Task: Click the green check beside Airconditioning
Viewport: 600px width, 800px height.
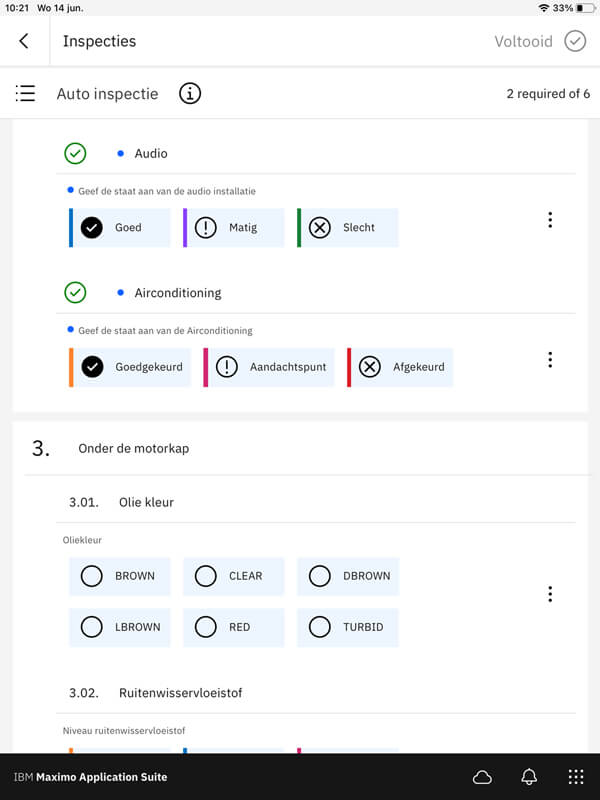Action: click(75, 293)
